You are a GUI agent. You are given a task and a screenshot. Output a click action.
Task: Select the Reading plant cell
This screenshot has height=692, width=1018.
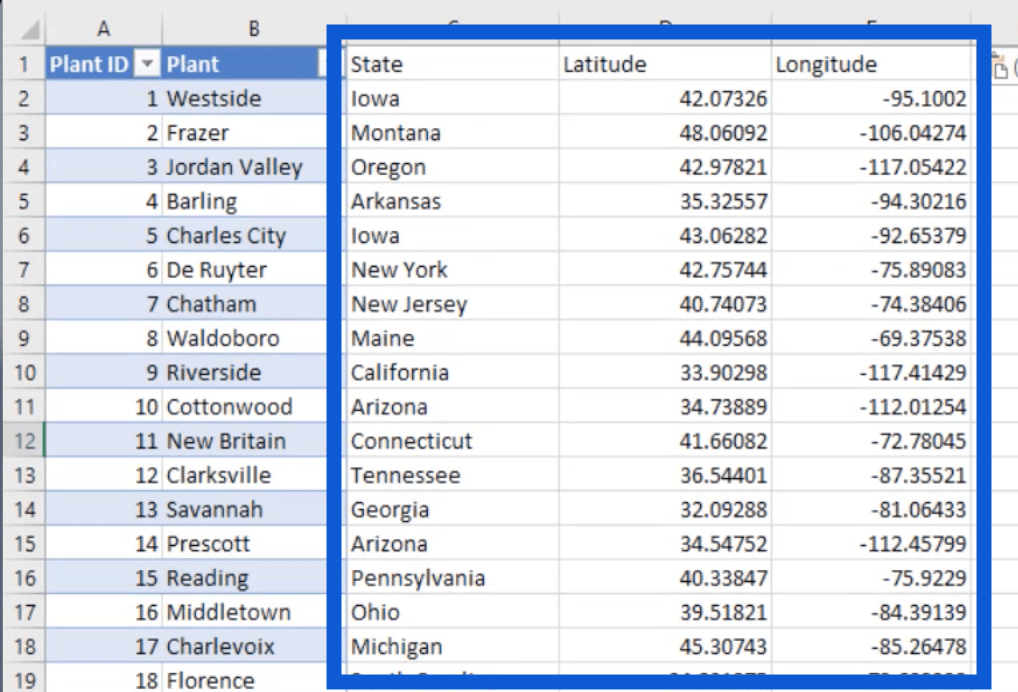click(245, 578)
